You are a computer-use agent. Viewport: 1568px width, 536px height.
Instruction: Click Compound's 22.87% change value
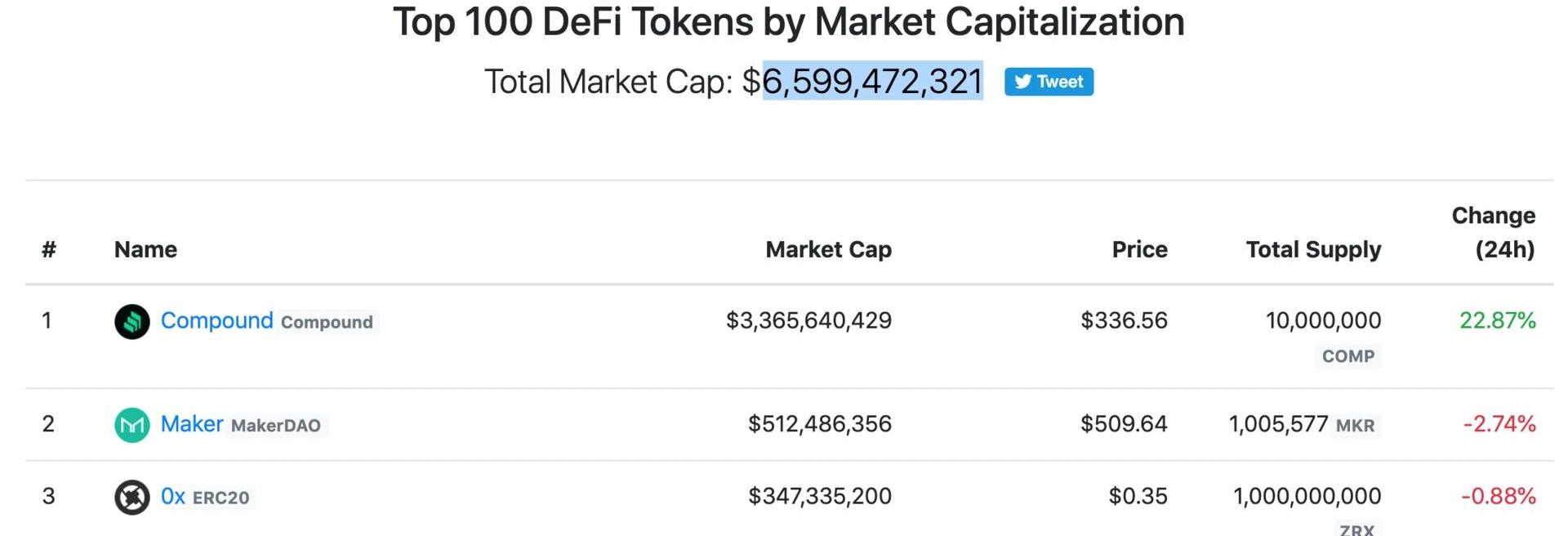1498,320
